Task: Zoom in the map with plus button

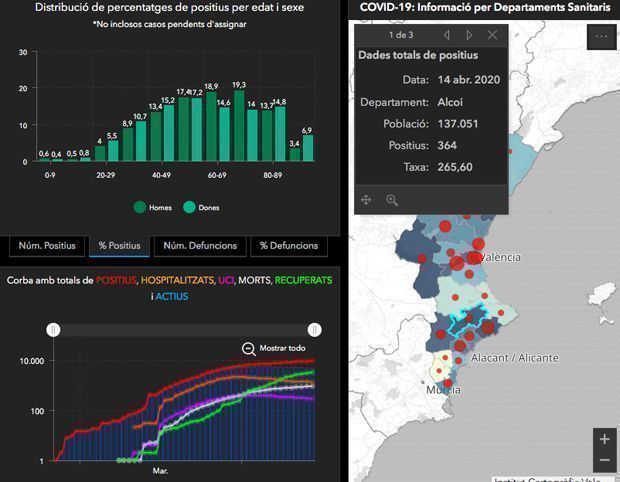Action: pos(603,439)
